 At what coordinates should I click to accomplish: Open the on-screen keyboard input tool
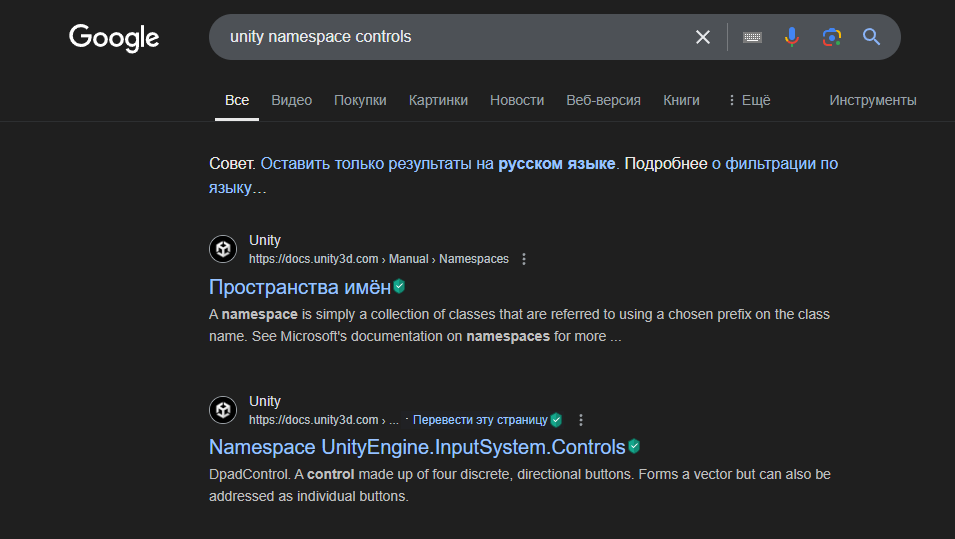(752, 37)
